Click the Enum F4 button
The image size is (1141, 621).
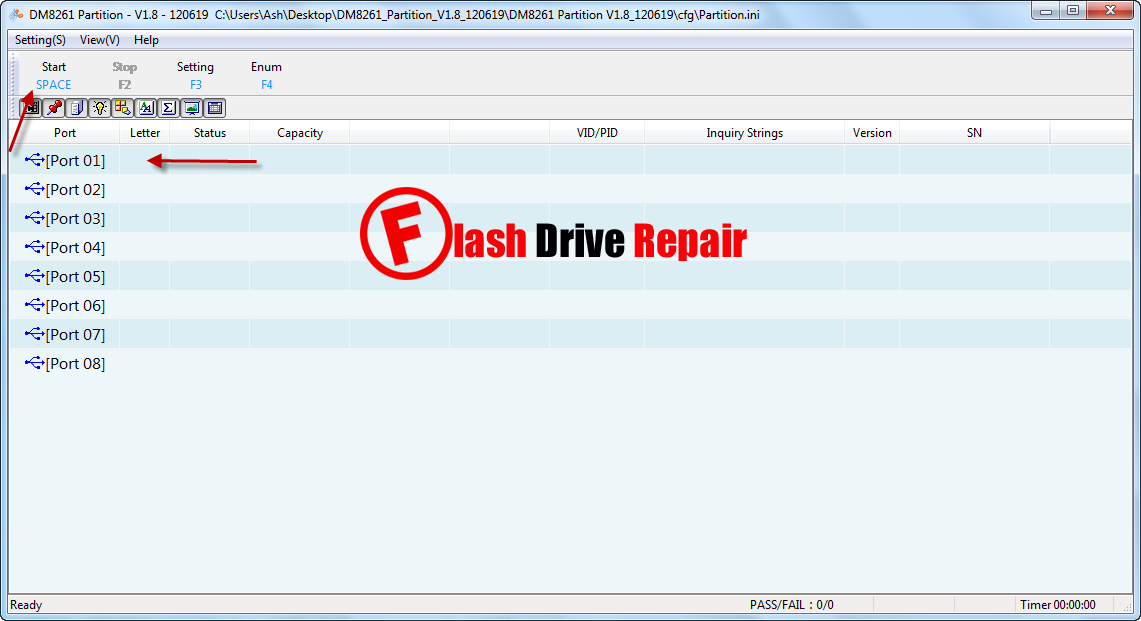266,76
